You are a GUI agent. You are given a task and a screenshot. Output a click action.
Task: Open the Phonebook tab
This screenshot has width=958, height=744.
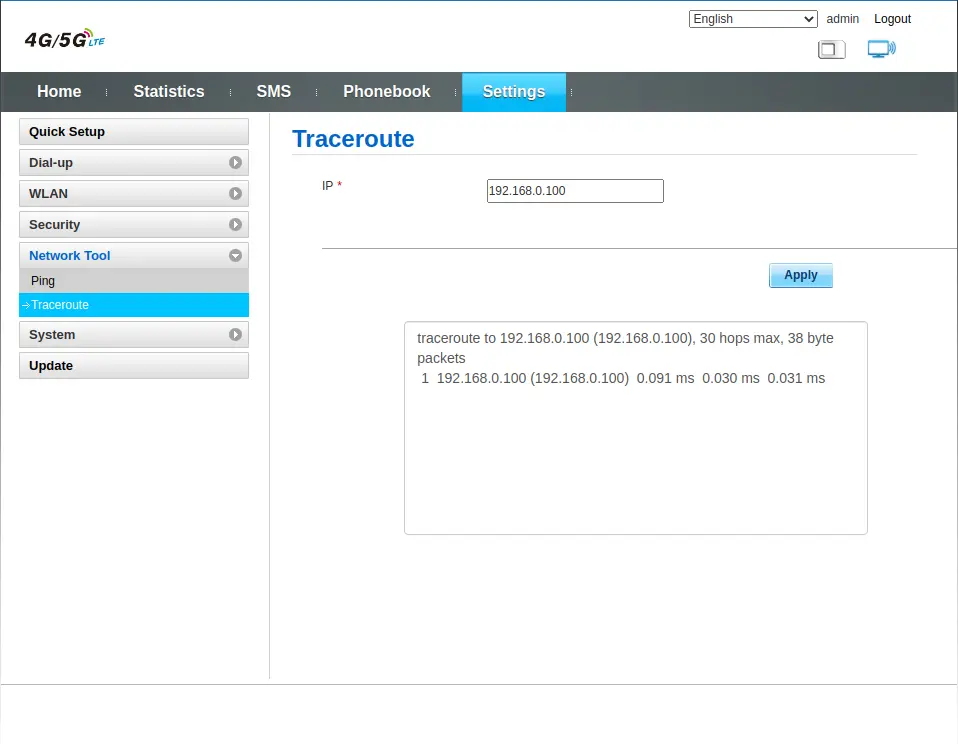[x=386, y=92]
